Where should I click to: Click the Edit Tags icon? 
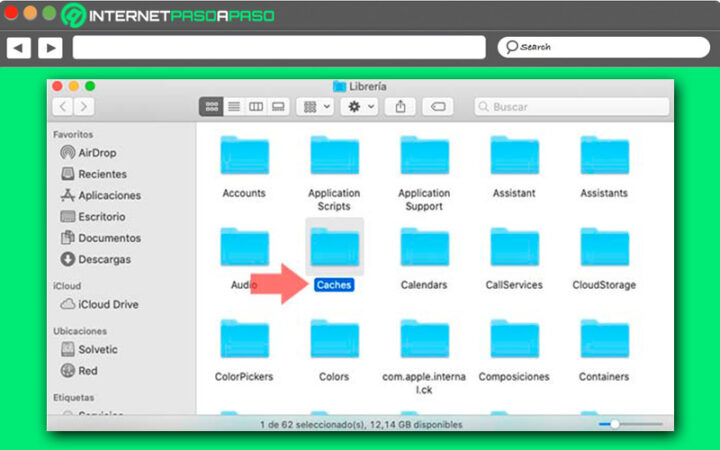(437, 106)
